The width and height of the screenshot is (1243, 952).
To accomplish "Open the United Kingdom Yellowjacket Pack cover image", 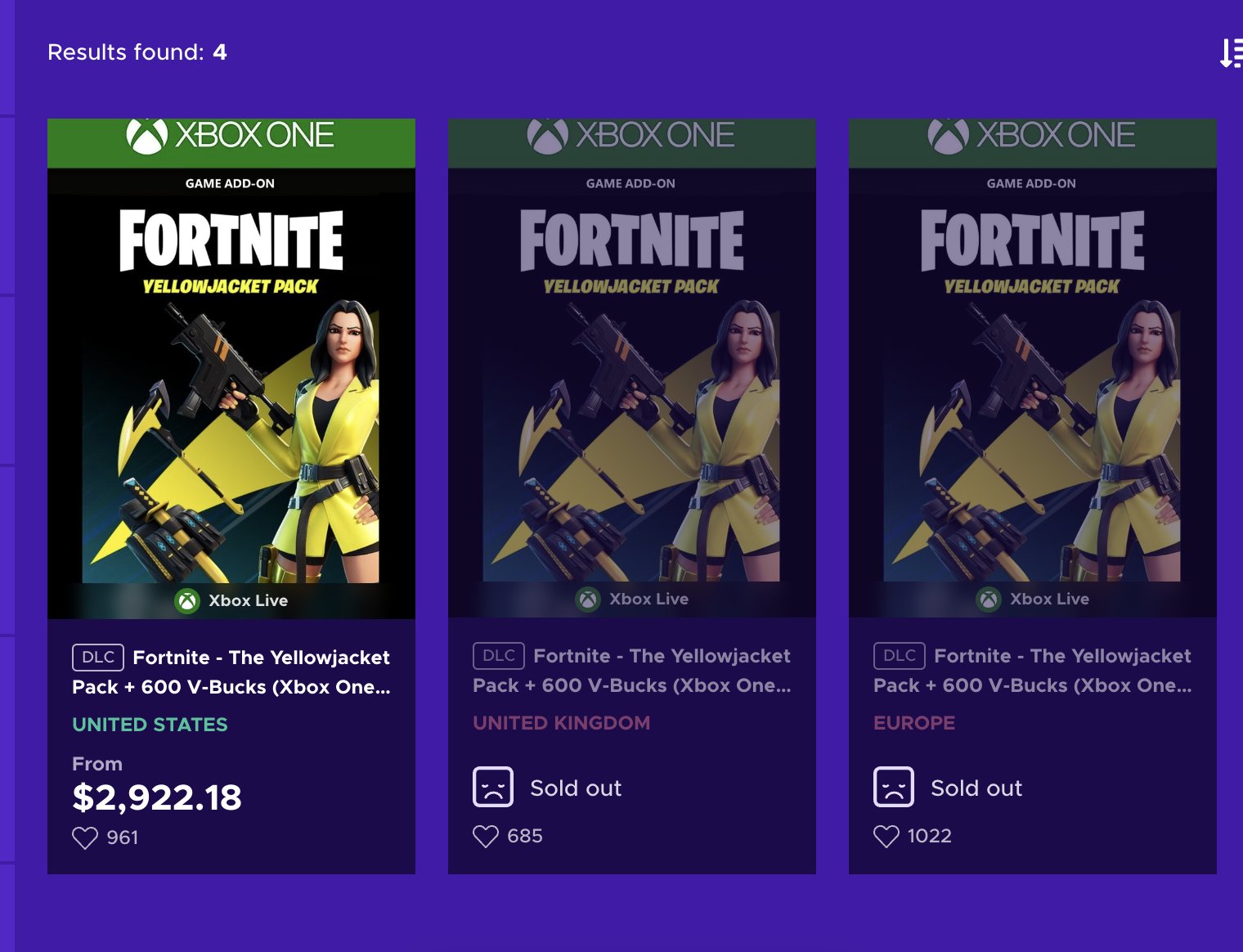I will point(632,368).
